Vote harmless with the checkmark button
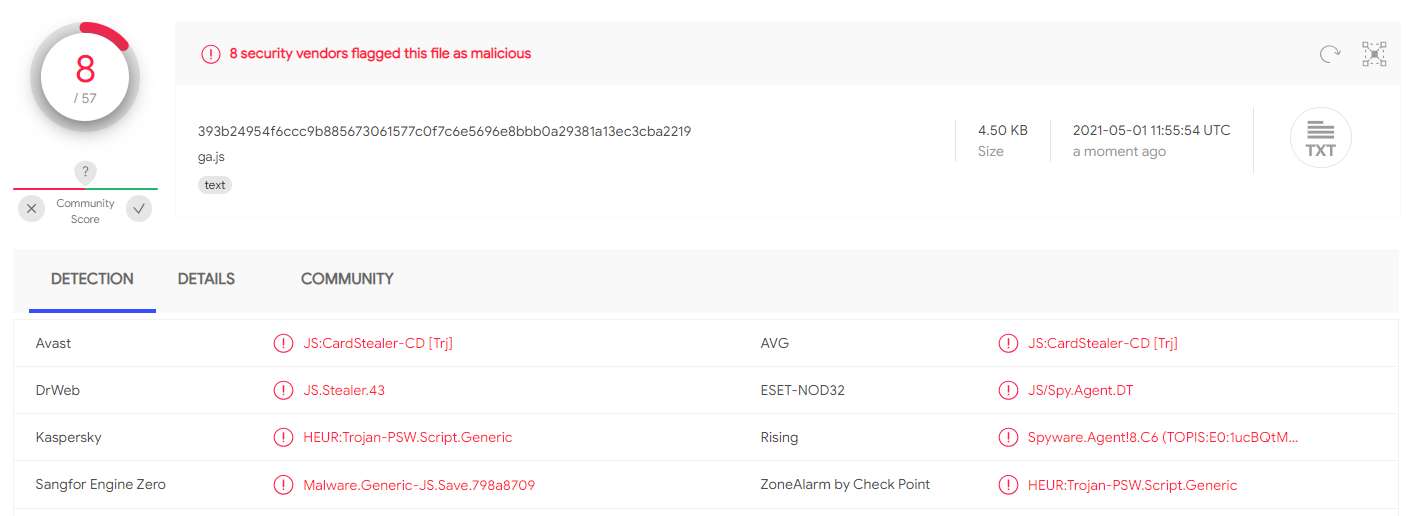This screenshot has height=516, width=1417. click(139, 209)
